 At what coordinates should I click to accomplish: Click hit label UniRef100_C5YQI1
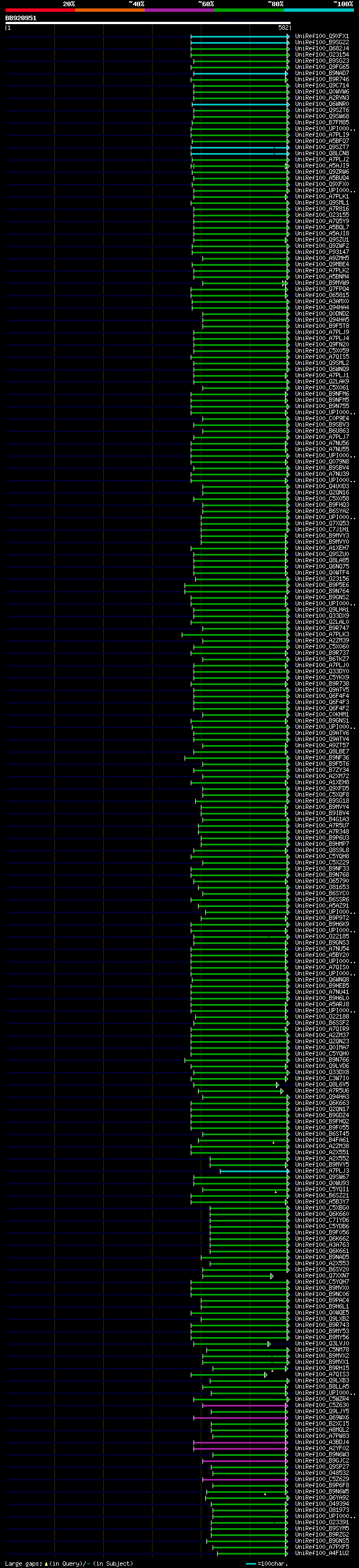tap(322, 1190)
